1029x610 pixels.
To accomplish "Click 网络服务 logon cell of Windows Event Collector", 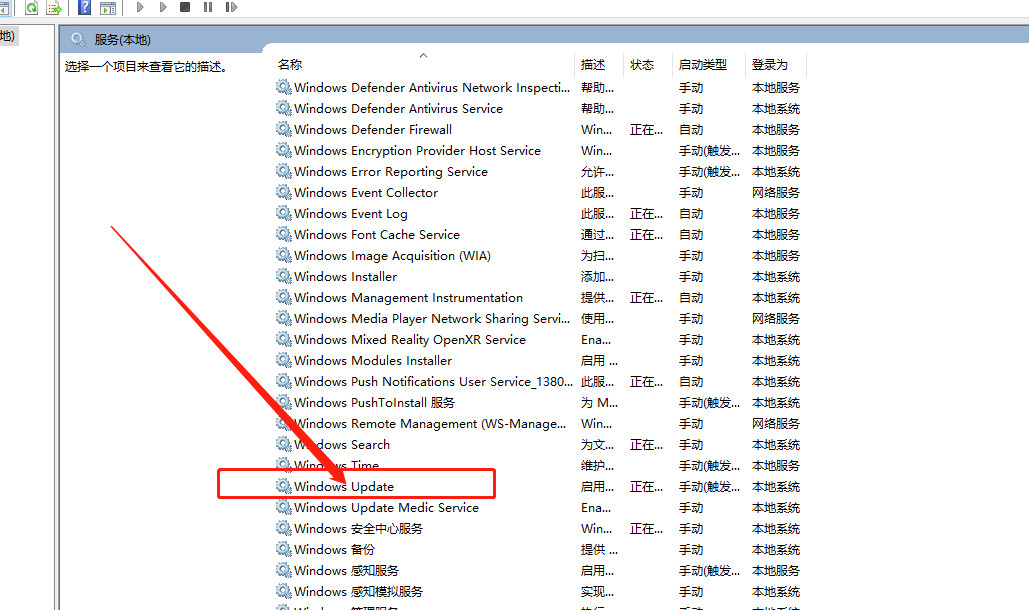I will point(776,193).
